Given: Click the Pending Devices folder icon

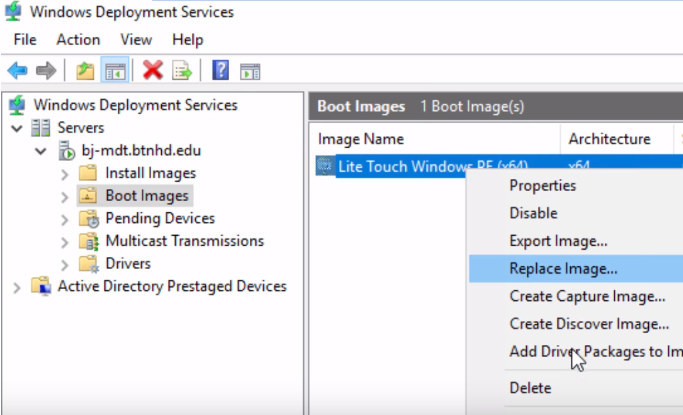Looking at the screenshot, I should [x=89, y=218].
